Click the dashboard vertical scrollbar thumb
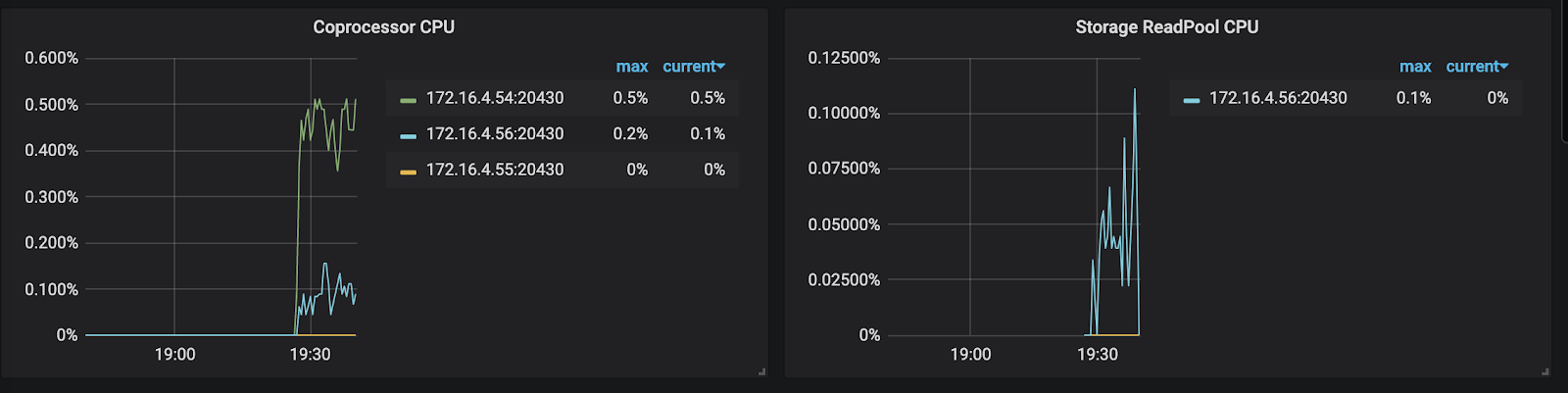This screenshot has width=1568, height=393. 1564,69
